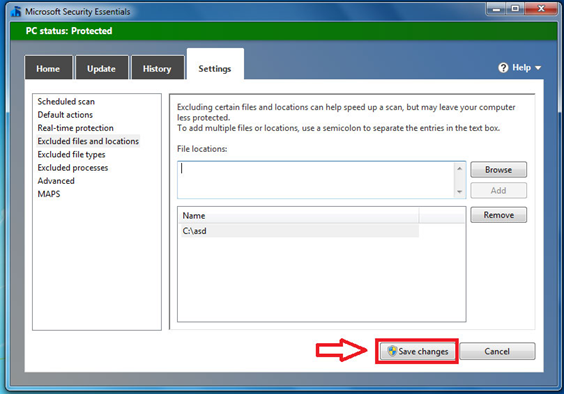Select Scheduled scan in settings list
The image size is (564, 394).
click(66, 101)
